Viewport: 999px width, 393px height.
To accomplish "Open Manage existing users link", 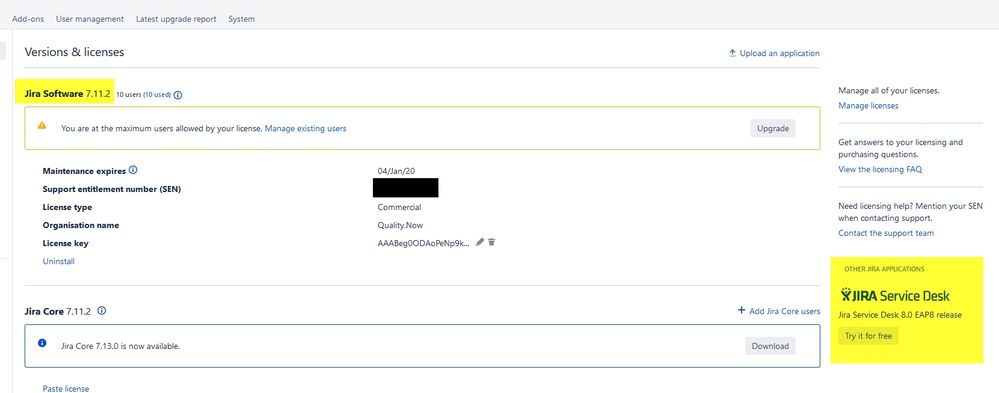I will tap(306, 128).
